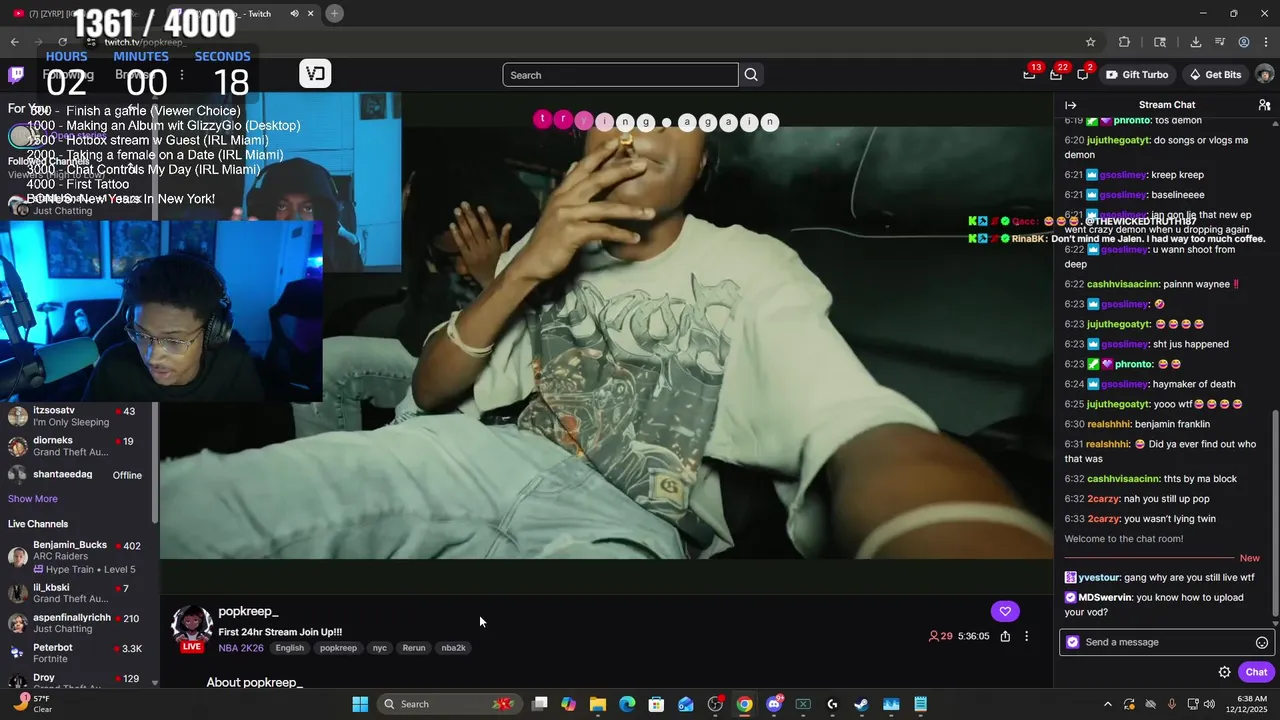Open Windows Start menu
The image size is (1280, 720).
point(360,704)
